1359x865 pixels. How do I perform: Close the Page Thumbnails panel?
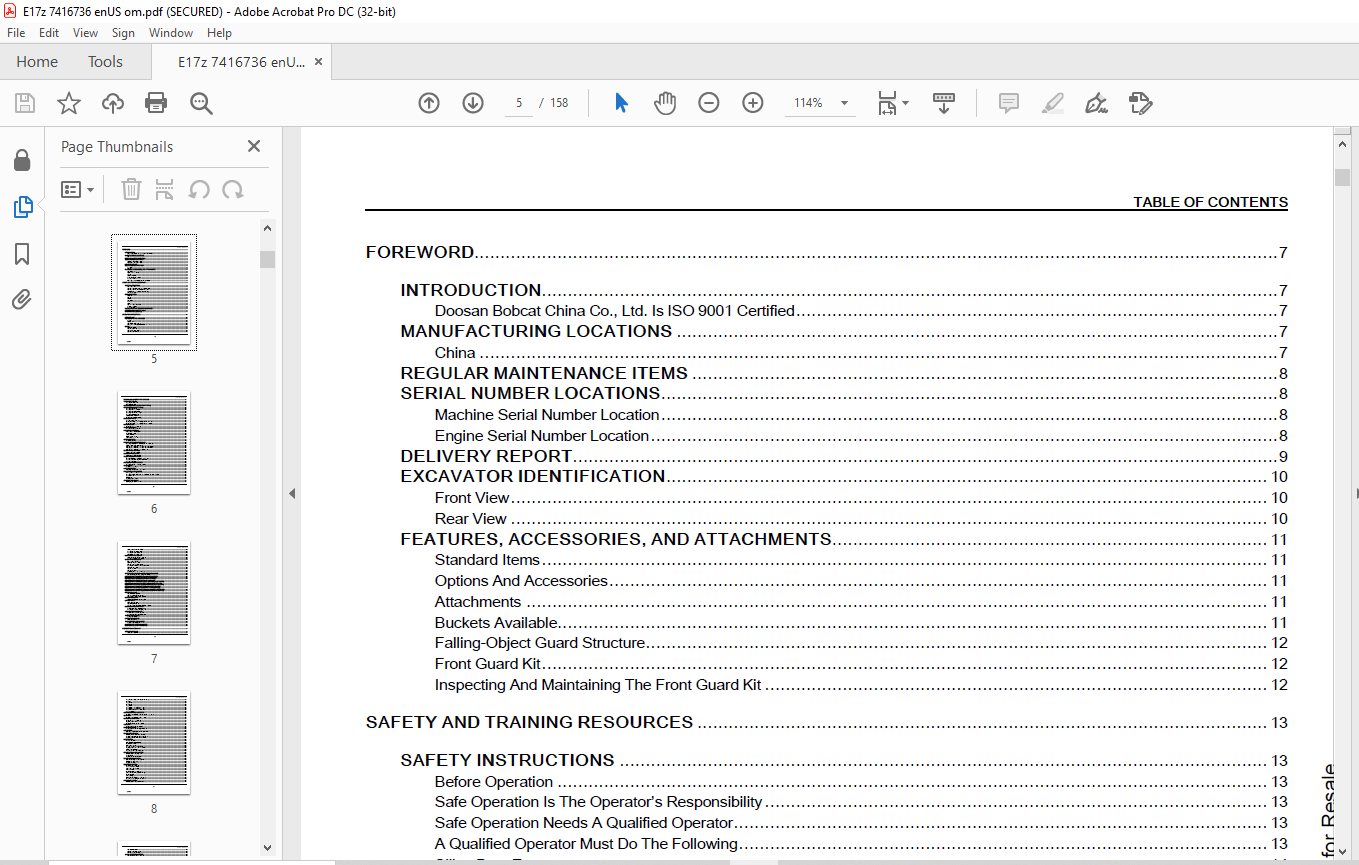(x=254, y=146)
